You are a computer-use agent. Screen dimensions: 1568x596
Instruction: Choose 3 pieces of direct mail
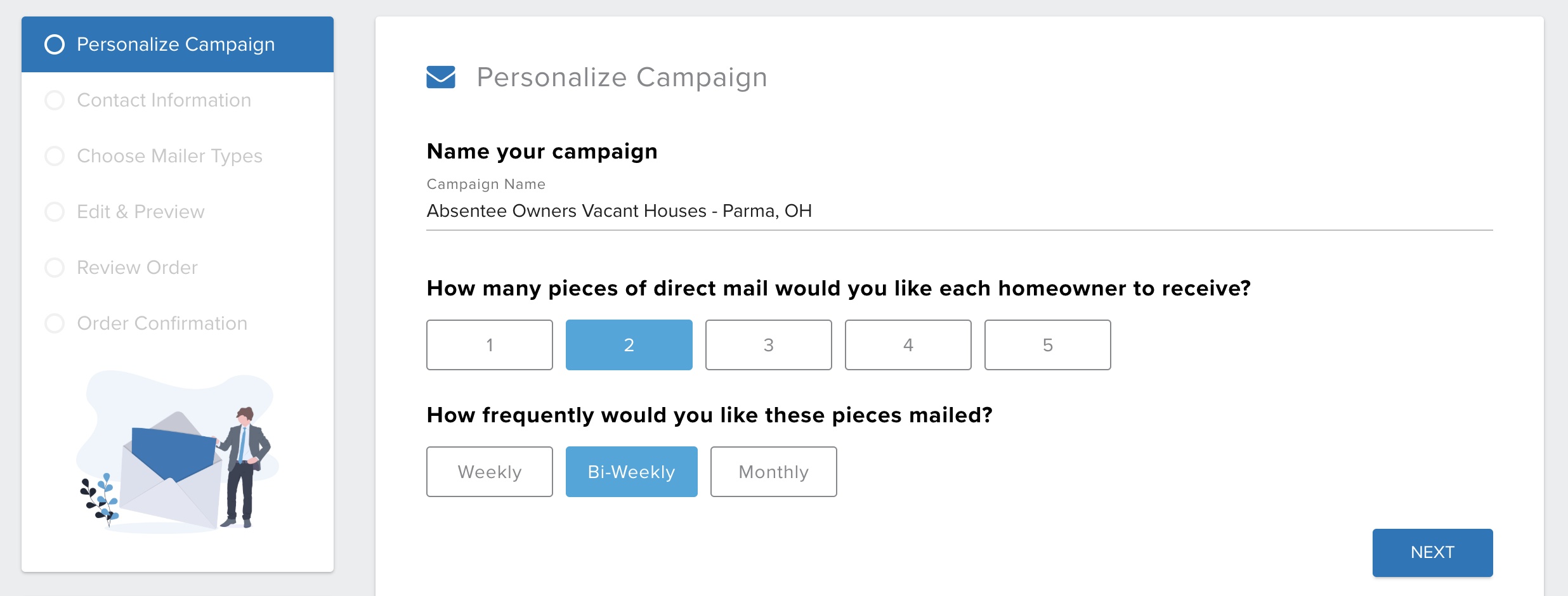point(769,345)
